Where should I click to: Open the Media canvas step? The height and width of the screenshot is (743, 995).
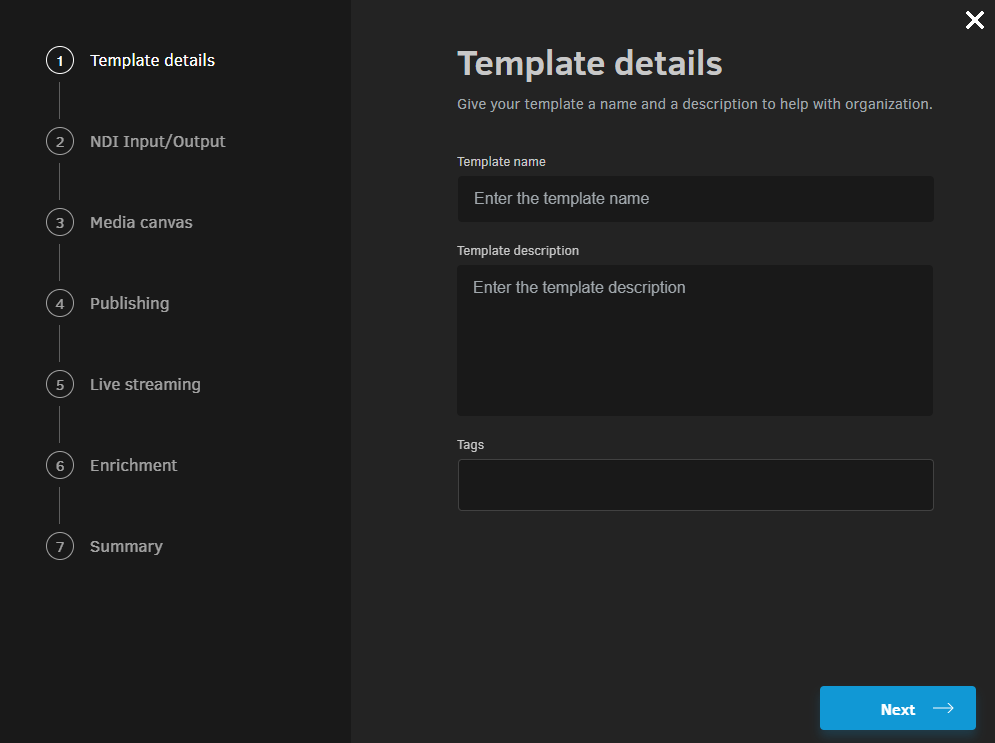click(x=140, y=222)
